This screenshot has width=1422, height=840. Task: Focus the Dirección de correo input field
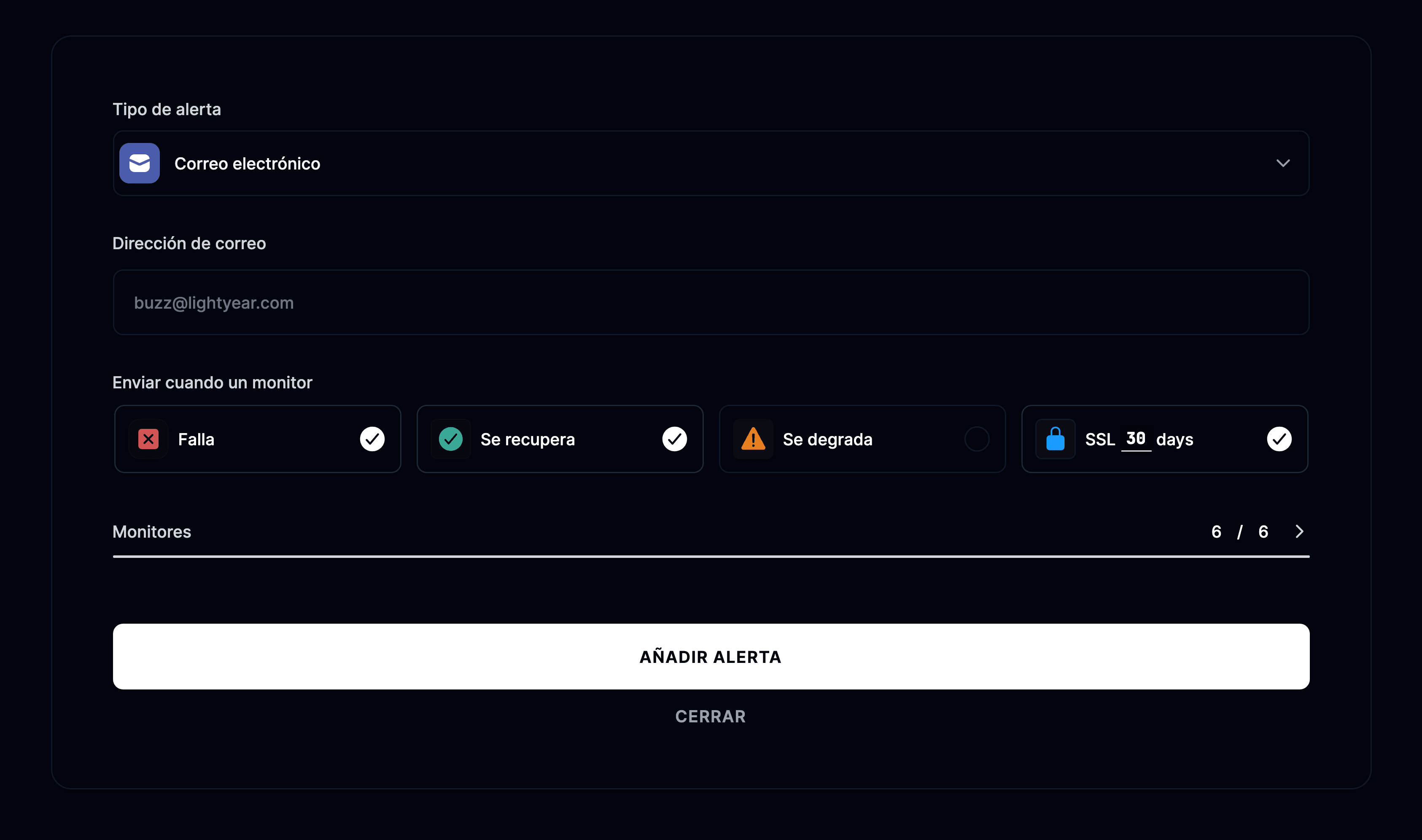click(x=711, y=302)
